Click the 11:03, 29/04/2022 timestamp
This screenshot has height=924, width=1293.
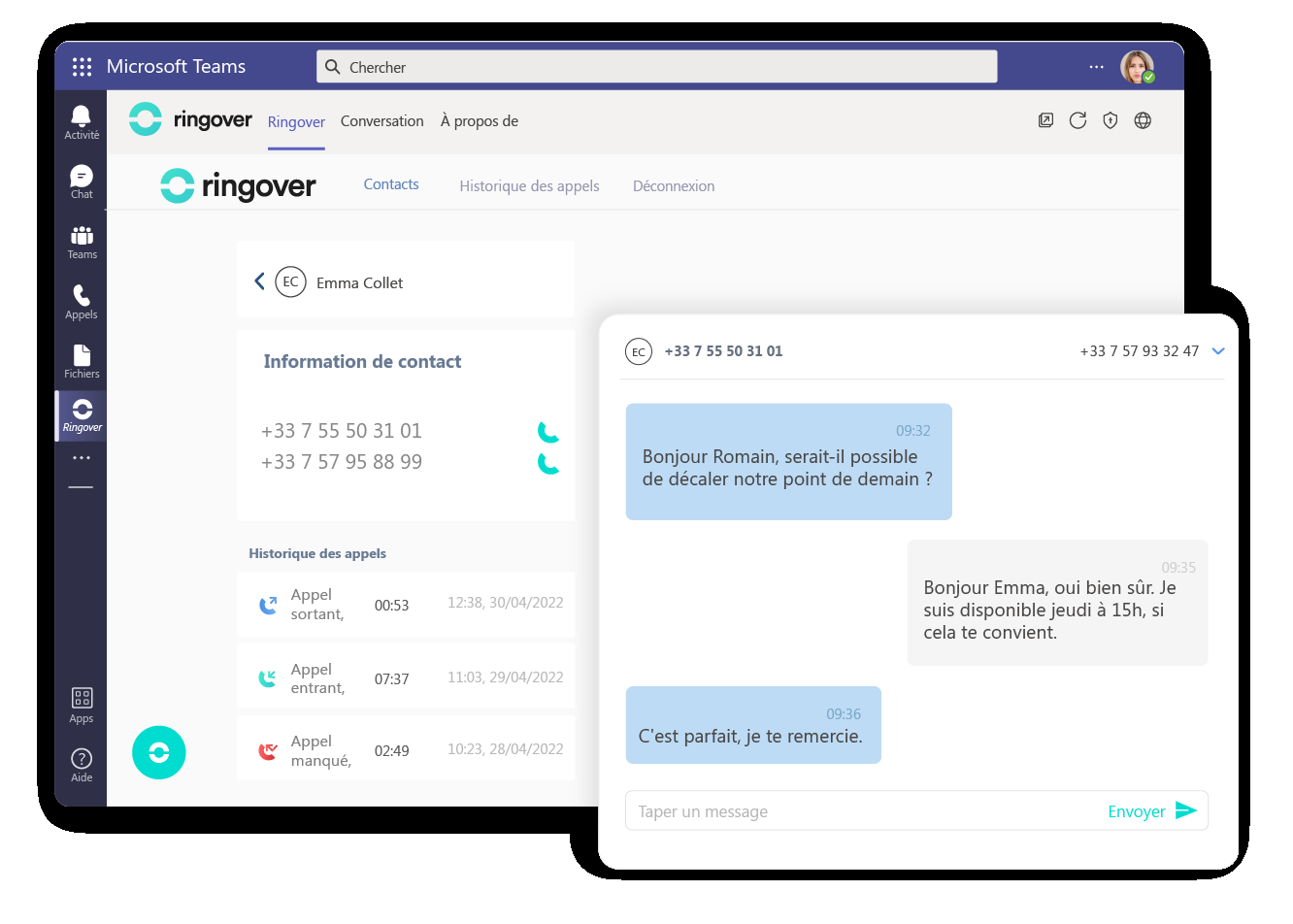506,677
